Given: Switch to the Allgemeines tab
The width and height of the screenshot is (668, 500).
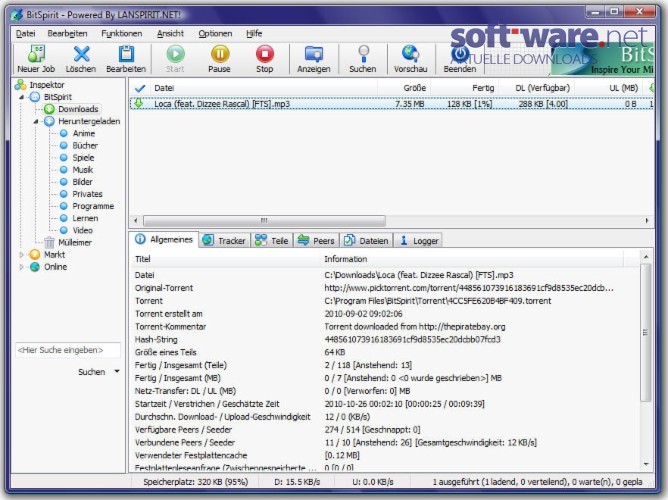Looking at the screenshot, I should 164,239.
